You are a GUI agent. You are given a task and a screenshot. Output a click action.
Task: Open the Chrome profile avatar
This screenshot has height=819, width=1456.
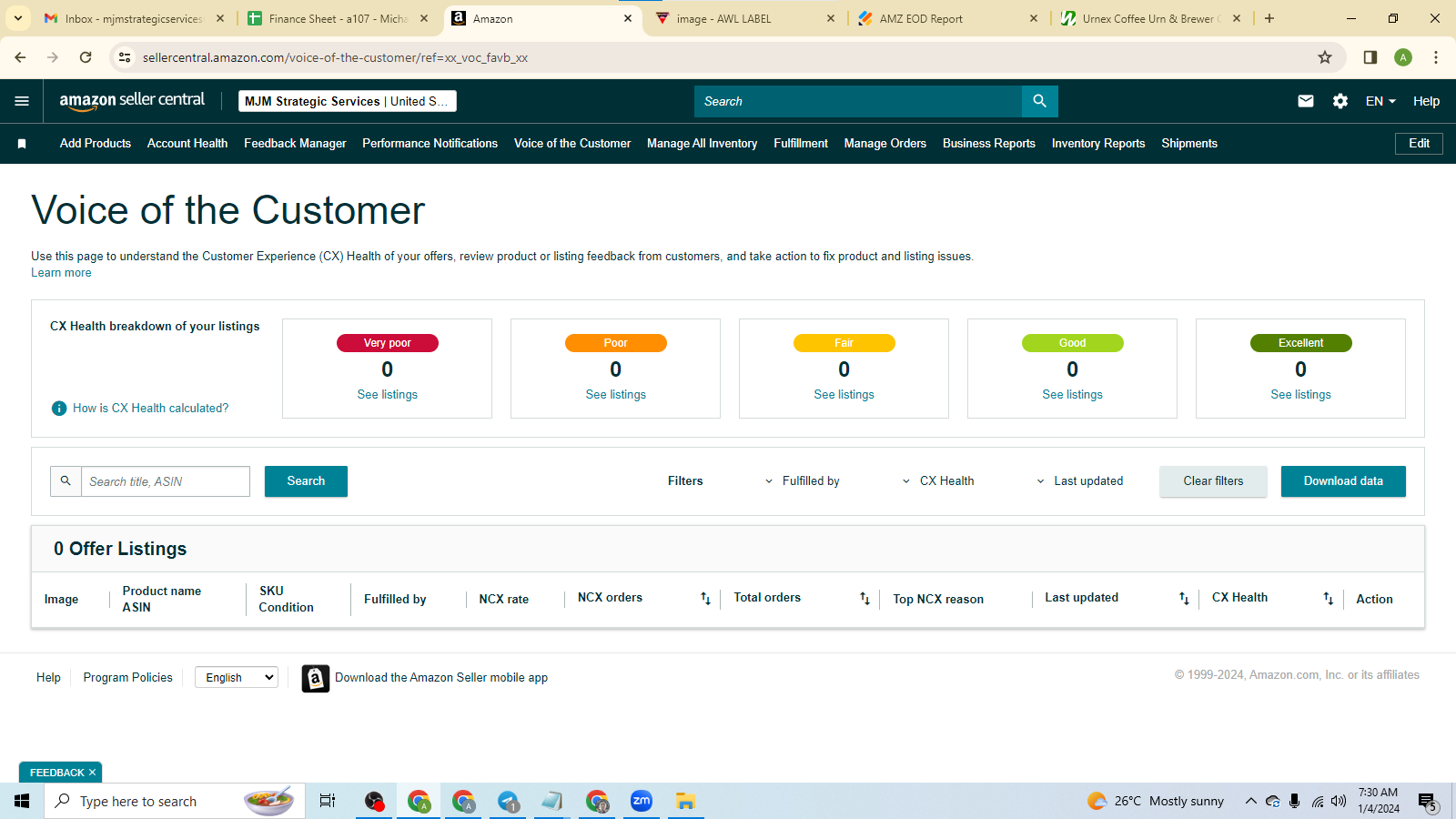(1403, 57)
